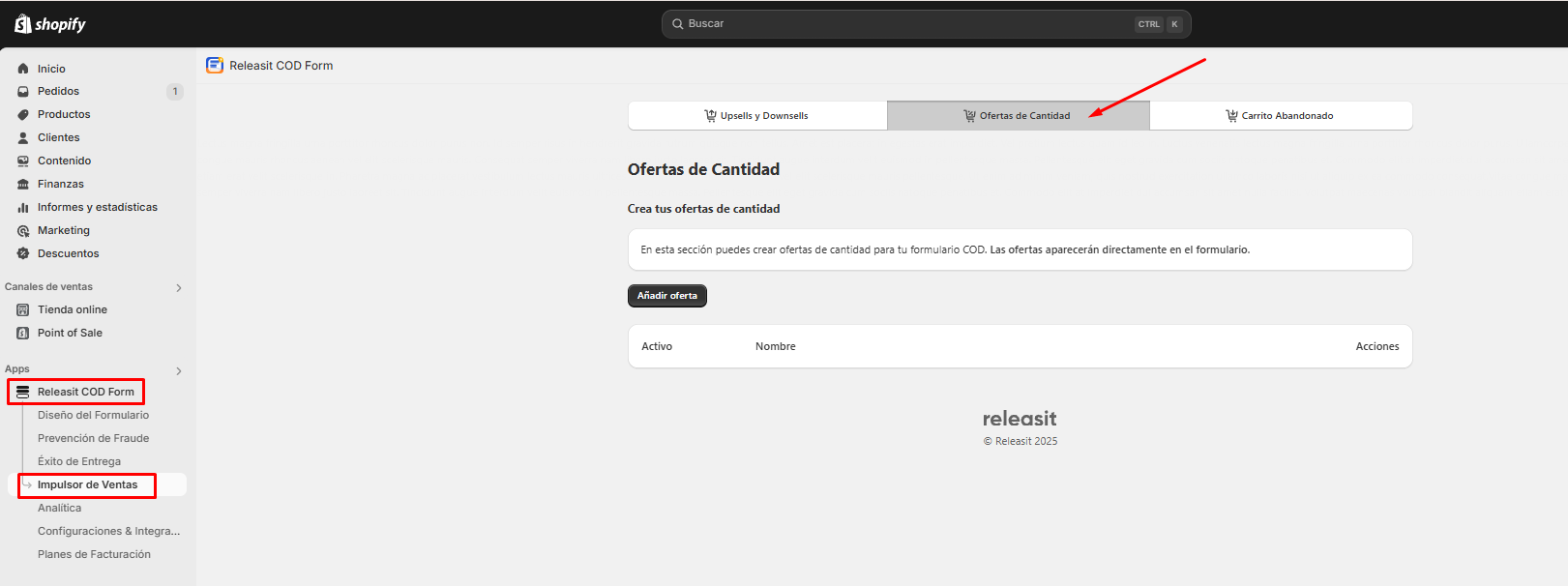Click the Releasit COD Form sidebar icon
1568x586 pixels.
point(23,393)
